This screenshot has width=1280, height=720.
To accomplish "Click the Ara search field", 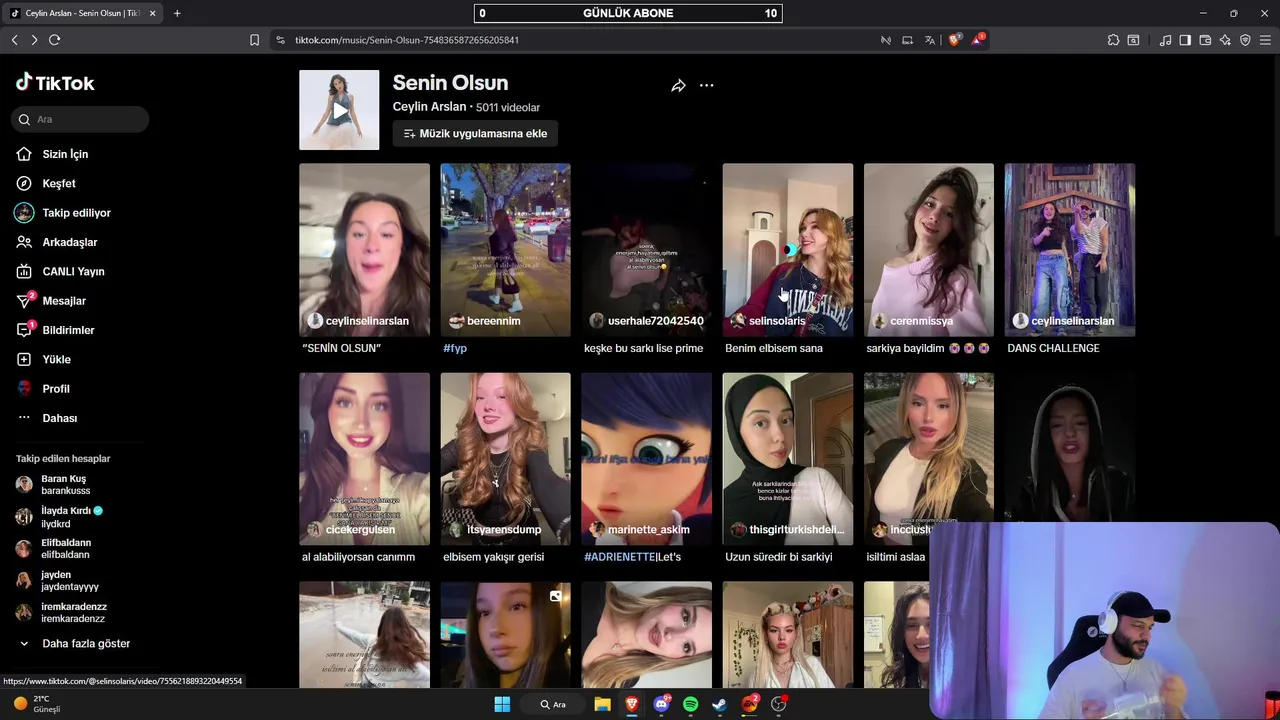I will (x=80, y=119).
